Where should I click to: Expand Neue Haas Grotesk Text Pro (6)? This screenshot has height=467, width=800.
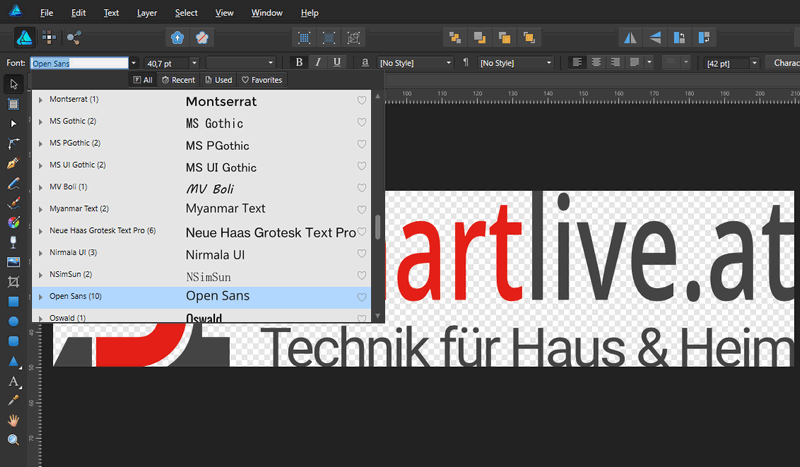tap(40, 231)
